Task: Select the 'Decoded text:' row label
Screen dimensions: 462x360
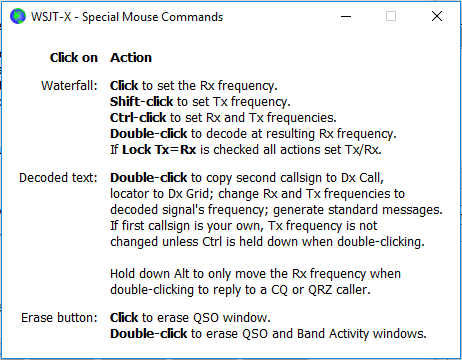Action: (58, 178)
